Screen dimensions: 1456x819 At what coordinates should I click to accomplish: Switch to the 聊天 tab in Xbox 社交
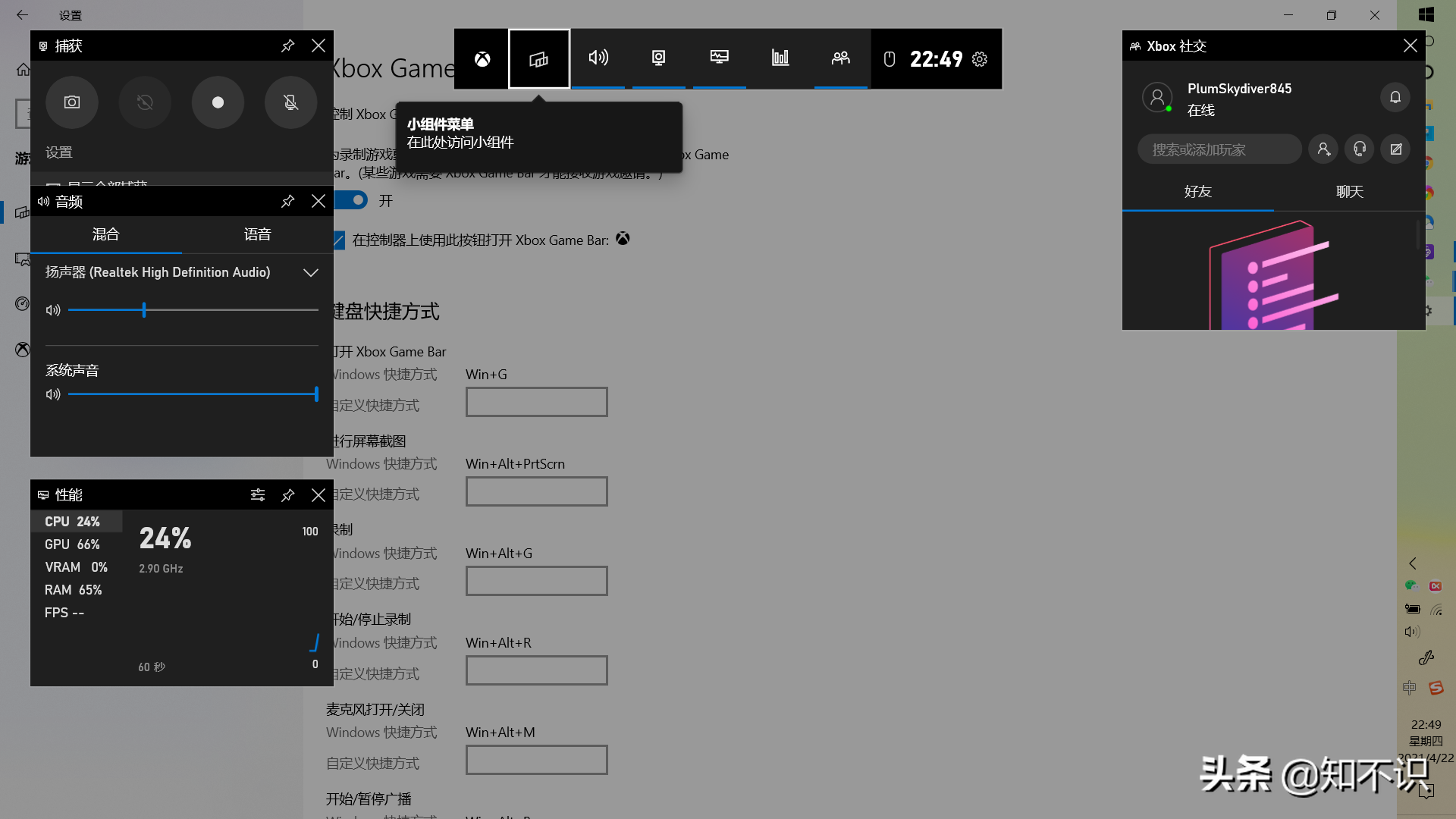click(1349, 192)
